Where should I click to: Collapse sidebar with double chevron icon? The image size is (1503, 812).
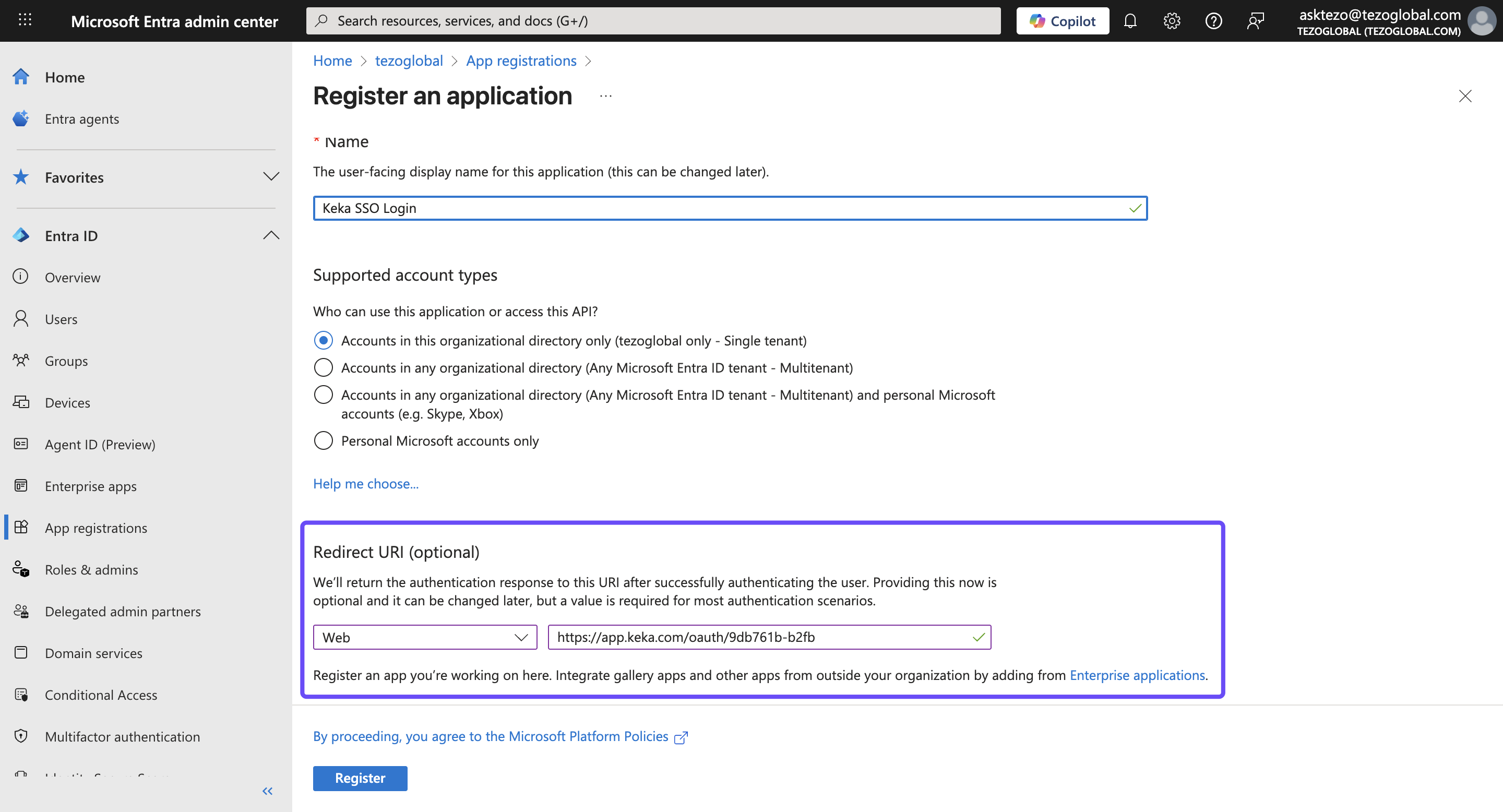[x=267, y=791]
